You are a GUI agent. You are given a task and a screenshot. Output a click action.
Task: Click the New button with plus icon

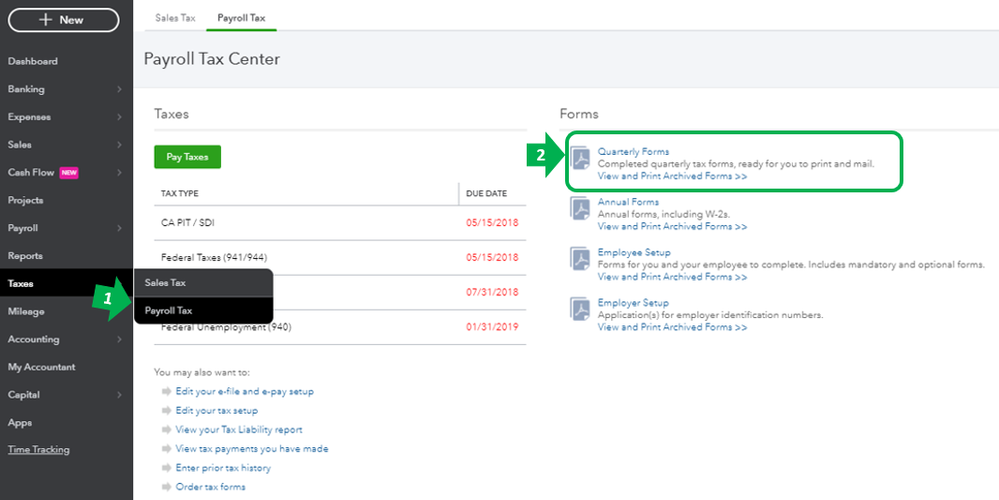pos(63,20)
